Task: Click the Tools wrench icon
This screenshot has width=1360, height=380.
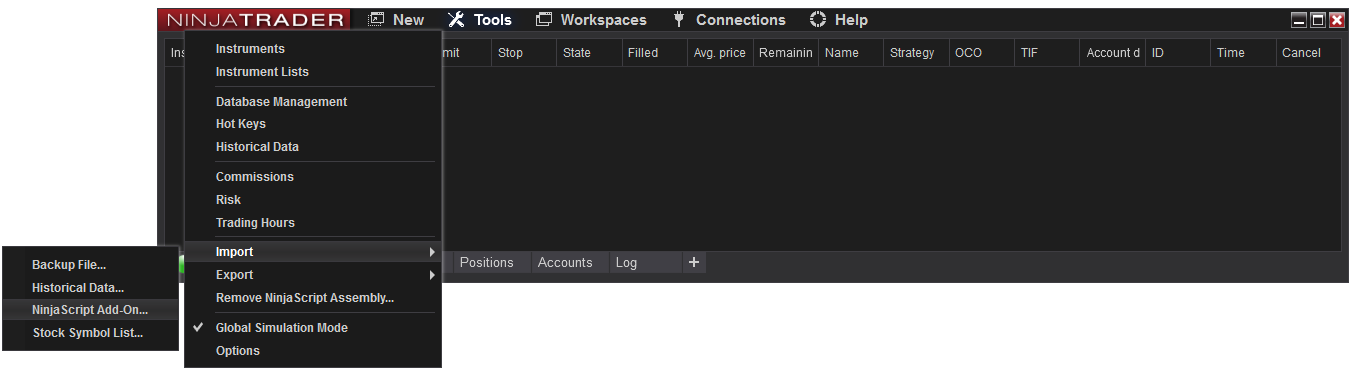Action: (x=456, y=20)
